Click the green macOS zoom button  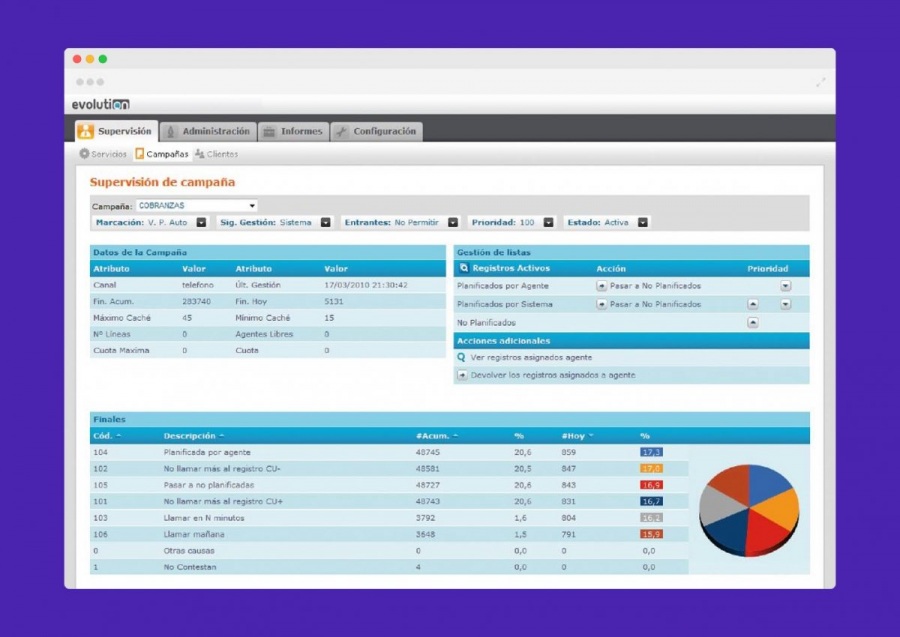[103, 59]
